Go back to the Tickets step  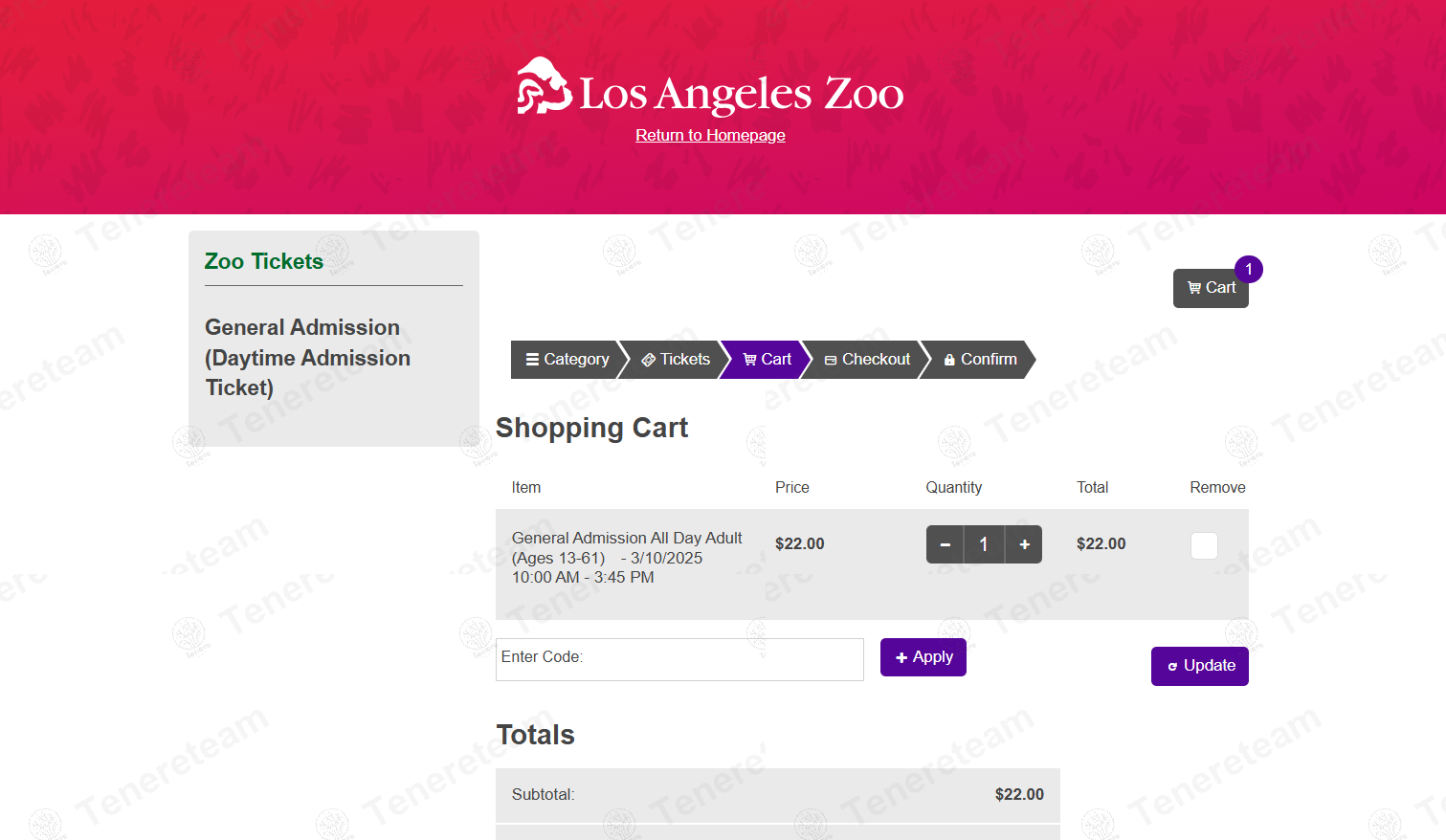[676, 360]
